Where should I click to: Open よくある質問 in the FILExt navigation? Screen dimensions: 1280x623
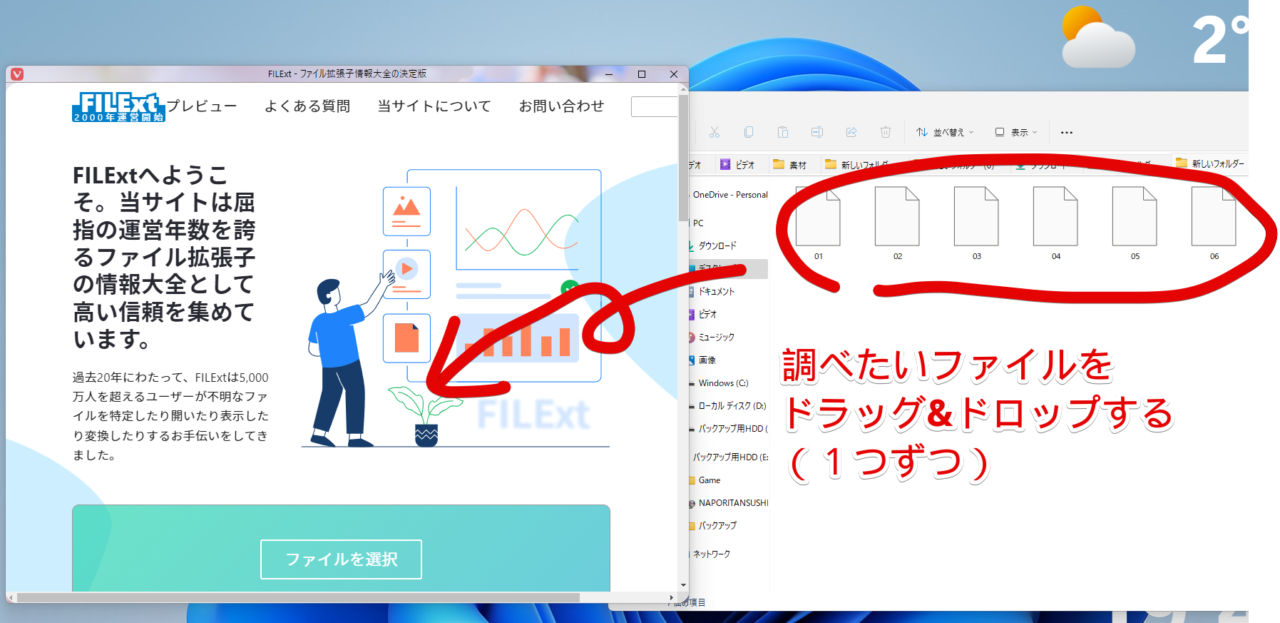pyautogui.click(x=307, y=106)
